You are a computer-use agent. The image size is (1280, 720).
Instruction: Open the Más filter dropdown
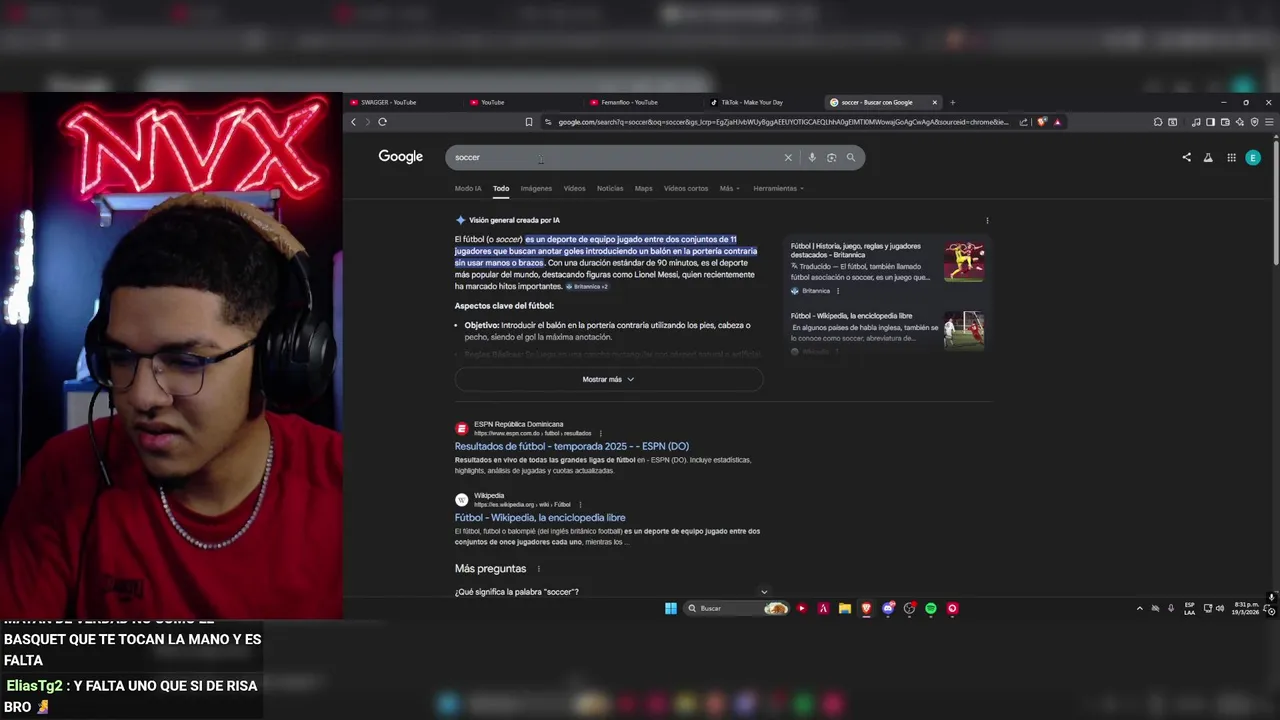coord(729,188)
